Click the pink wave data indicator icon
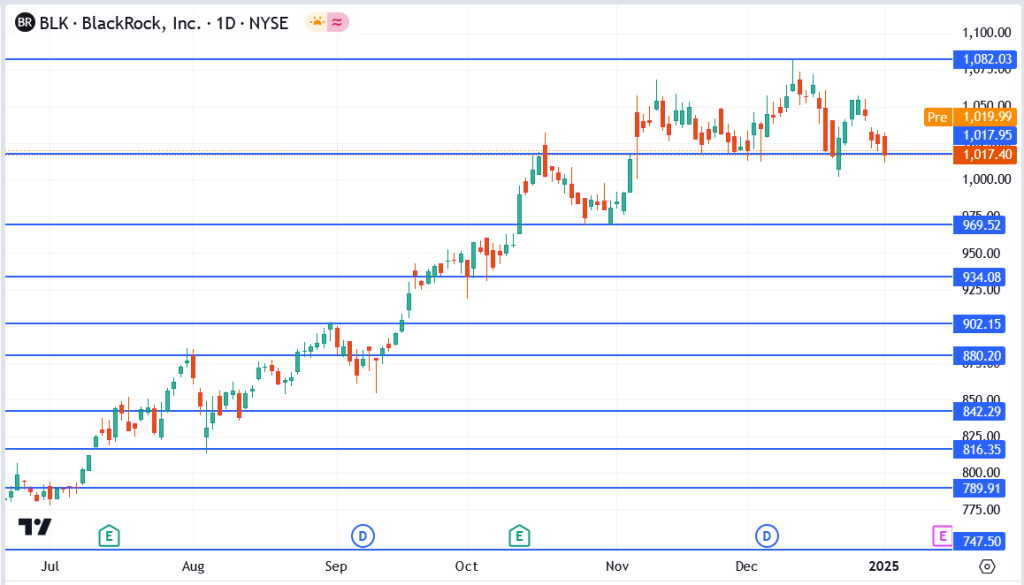The image size is (1024, 585). (338, 21)
